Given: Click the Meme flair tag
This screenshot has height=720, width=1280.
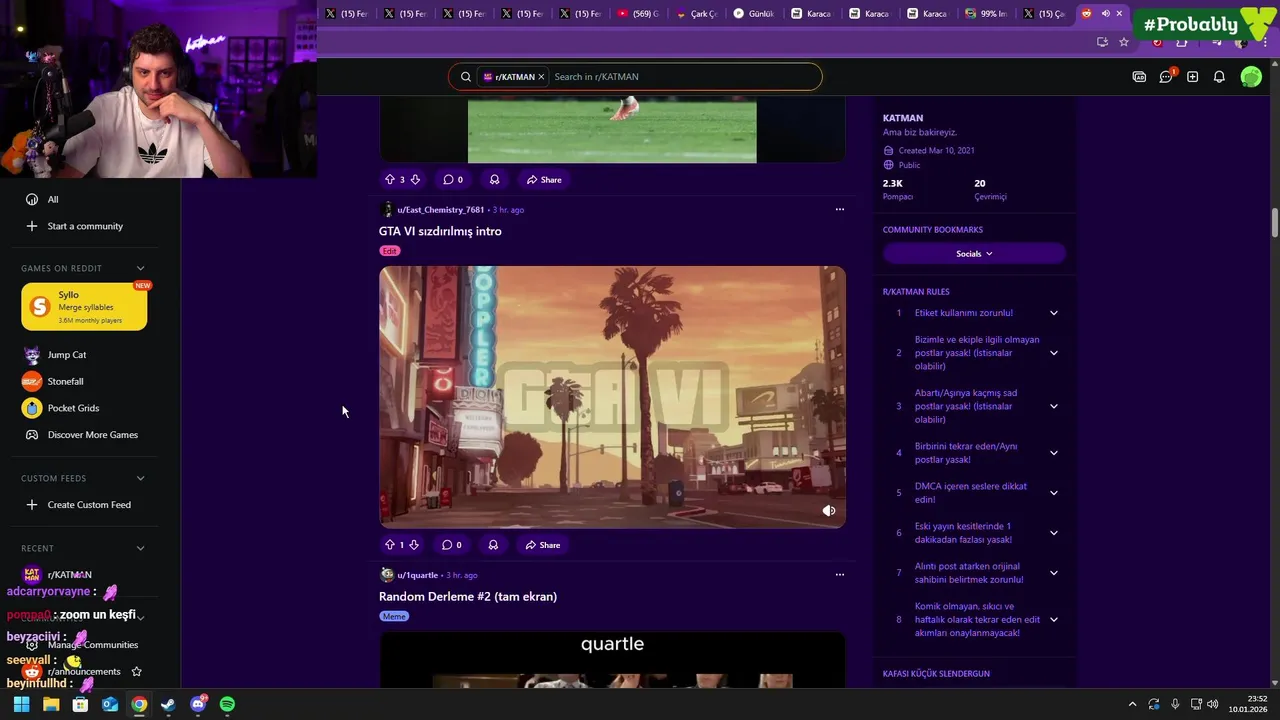Looking at the screenshot, I should [395, 616].
